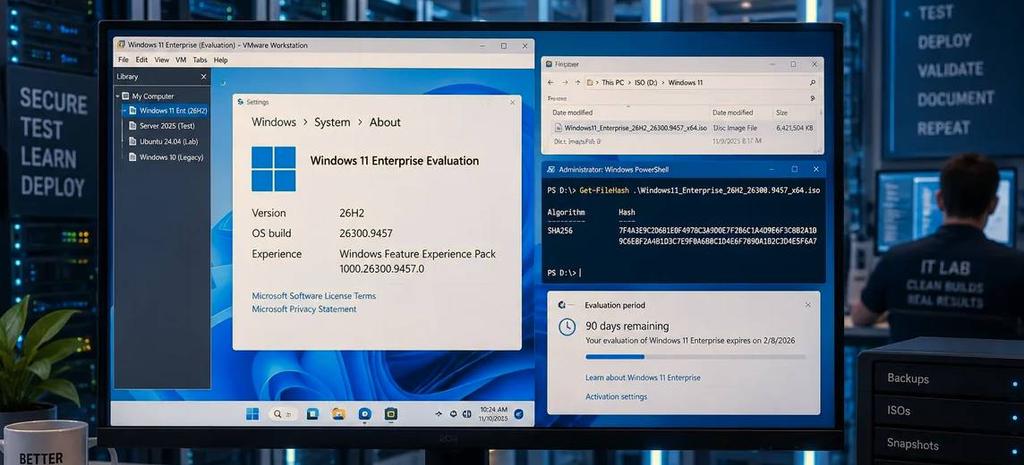Click the Server 2025 VM file icon

[x=133, y=126]
